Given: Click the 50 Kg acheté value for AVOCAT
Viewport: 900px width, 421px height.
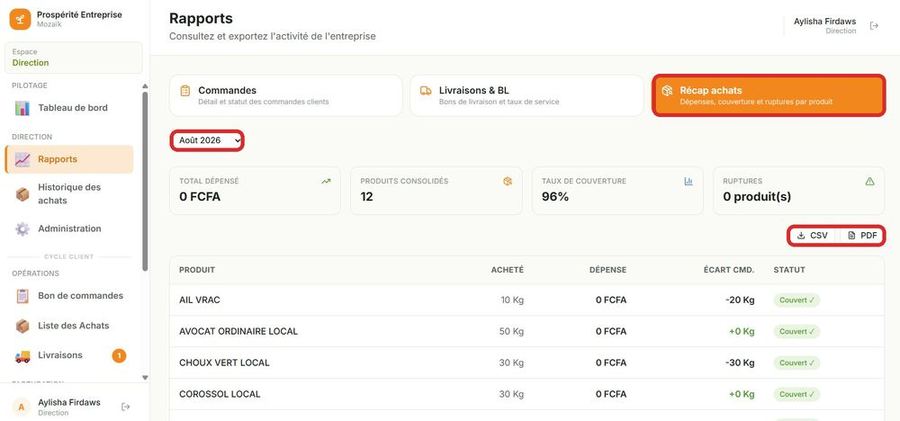Looking at the screenshot, I should click(x=511, y=331).
